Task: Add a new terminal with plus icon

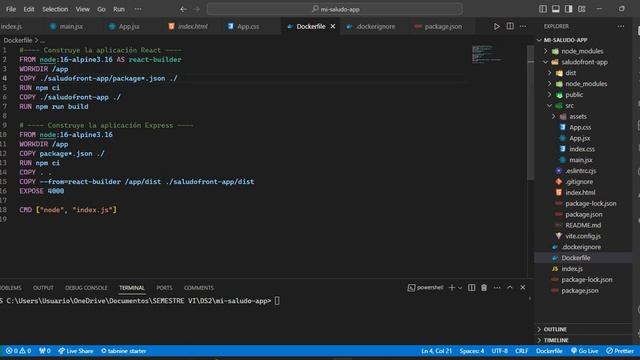Action: (451, 288)
